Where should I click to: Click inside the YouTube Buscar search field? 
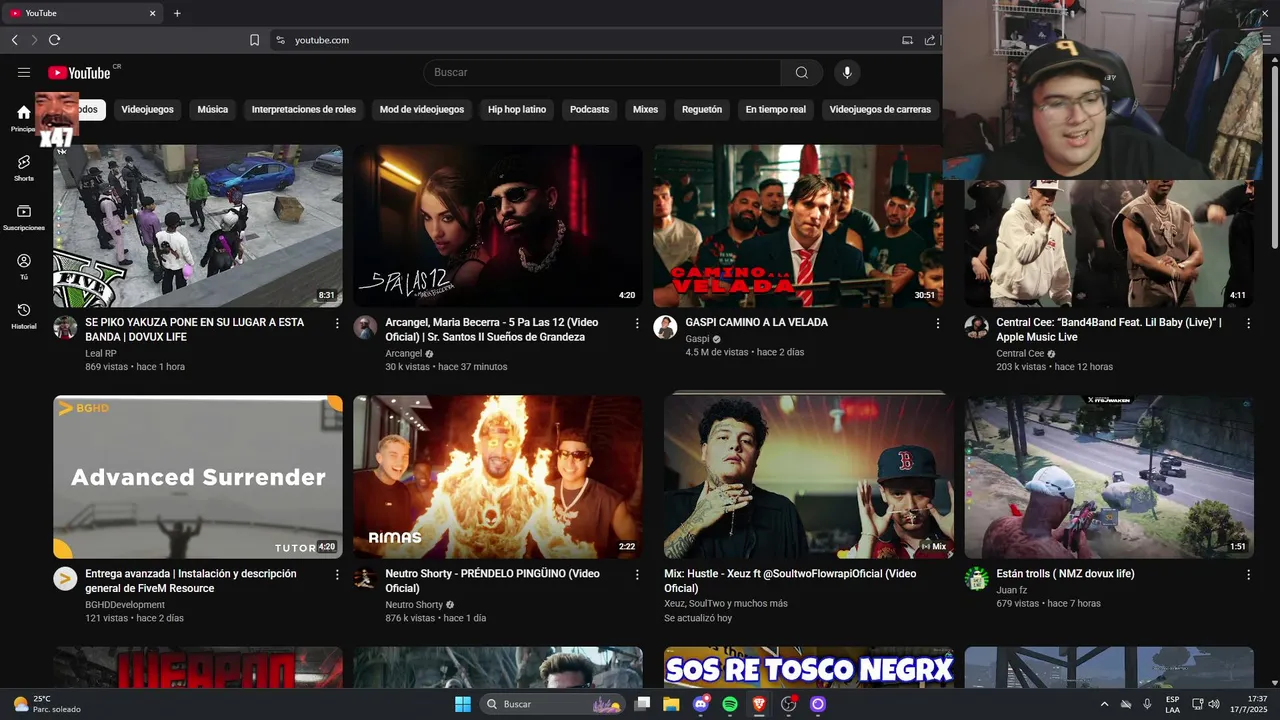coord(602,72)
